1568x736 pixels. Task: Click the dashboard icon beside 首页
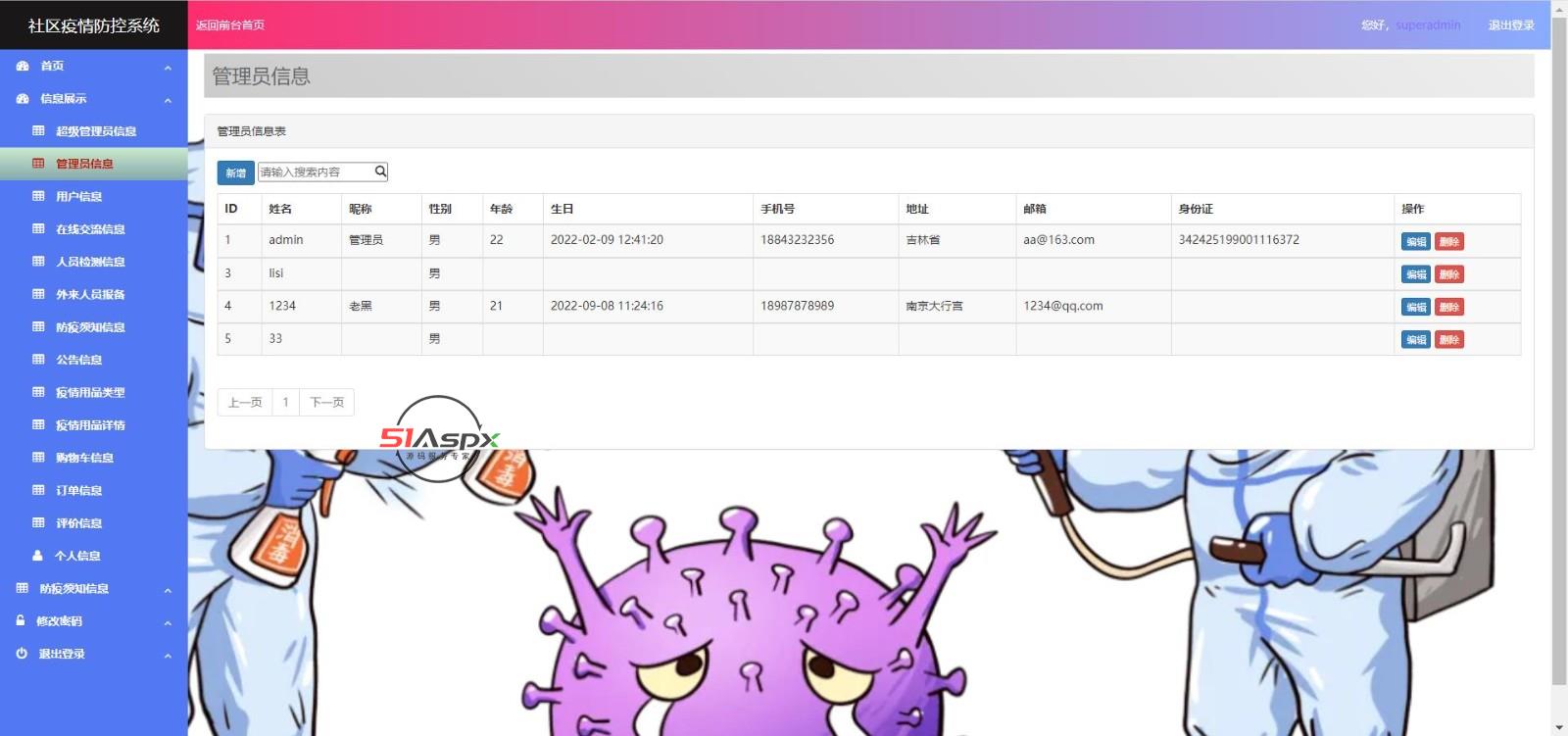tap(23, 66)
